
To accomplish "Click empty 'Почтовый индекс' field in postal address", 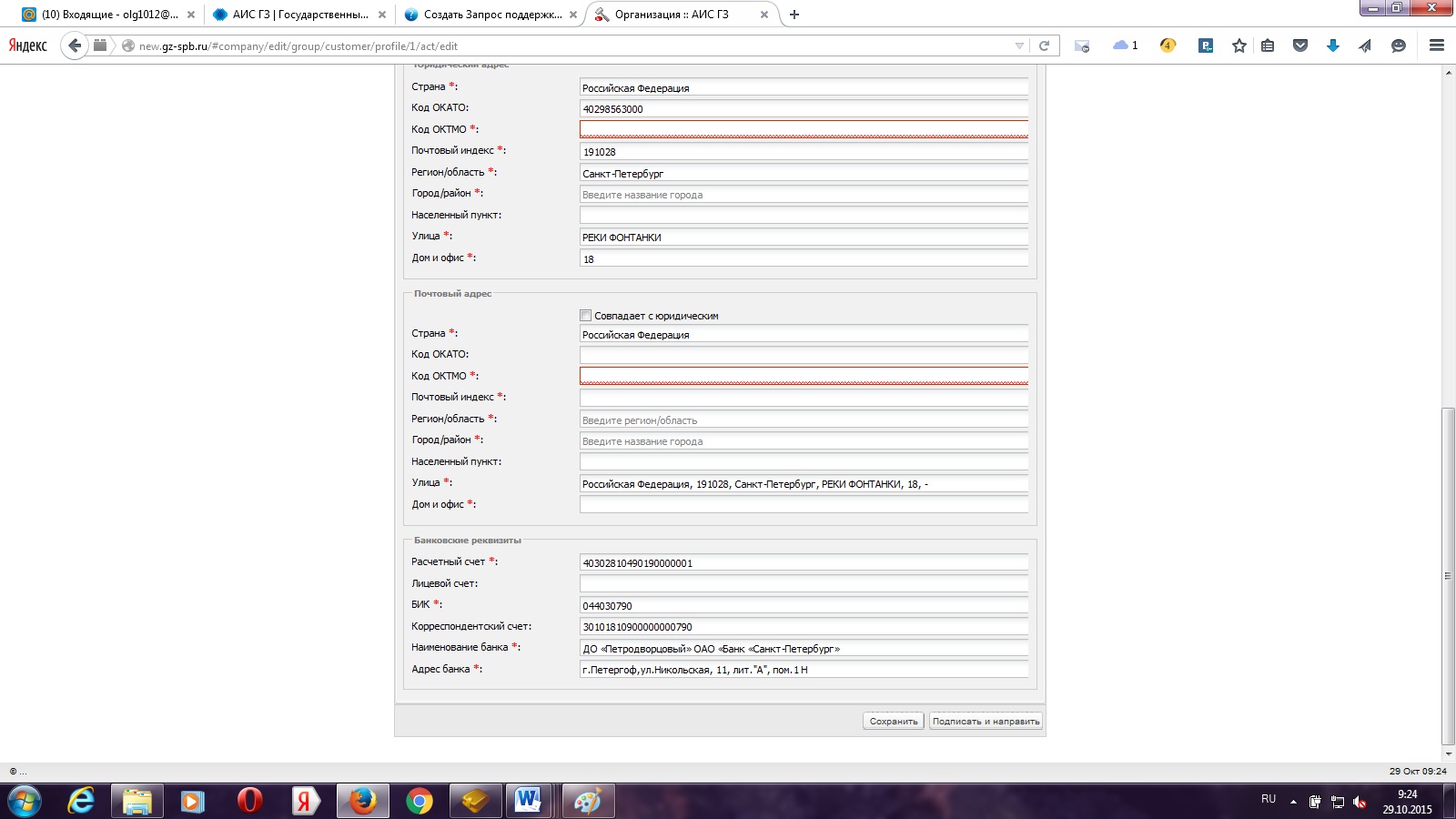I will point(804,398).
